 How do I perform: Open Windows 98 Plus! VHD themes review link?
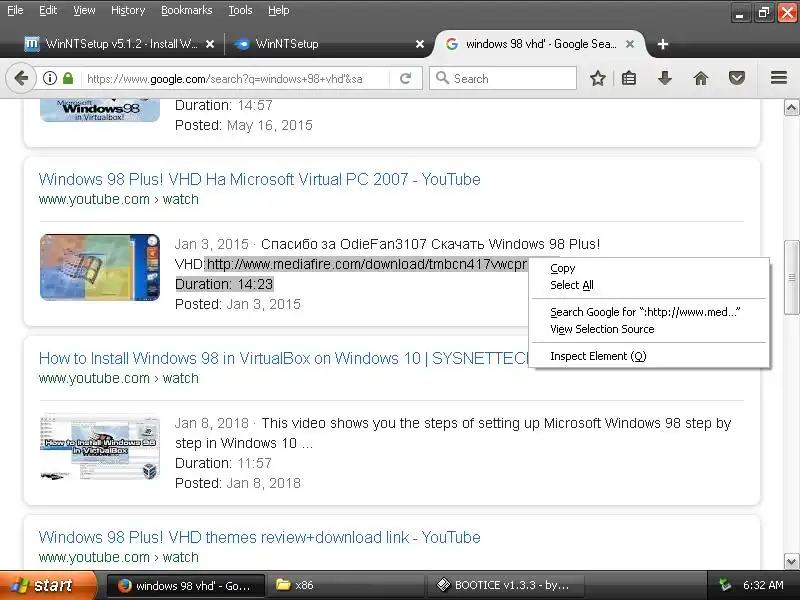(259, 538)
